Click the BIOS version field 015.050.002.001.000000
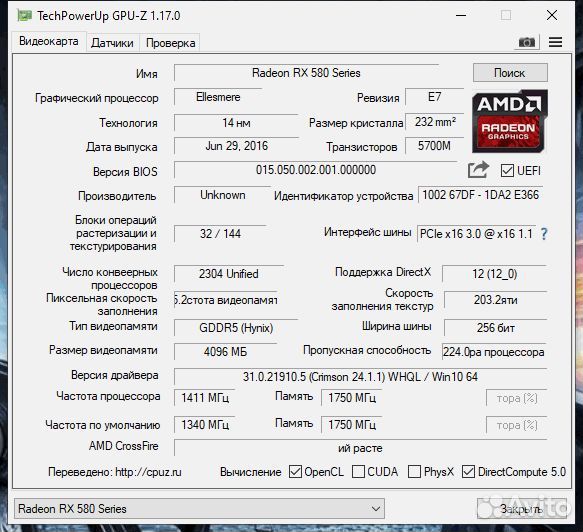 [x=316, y=170]
